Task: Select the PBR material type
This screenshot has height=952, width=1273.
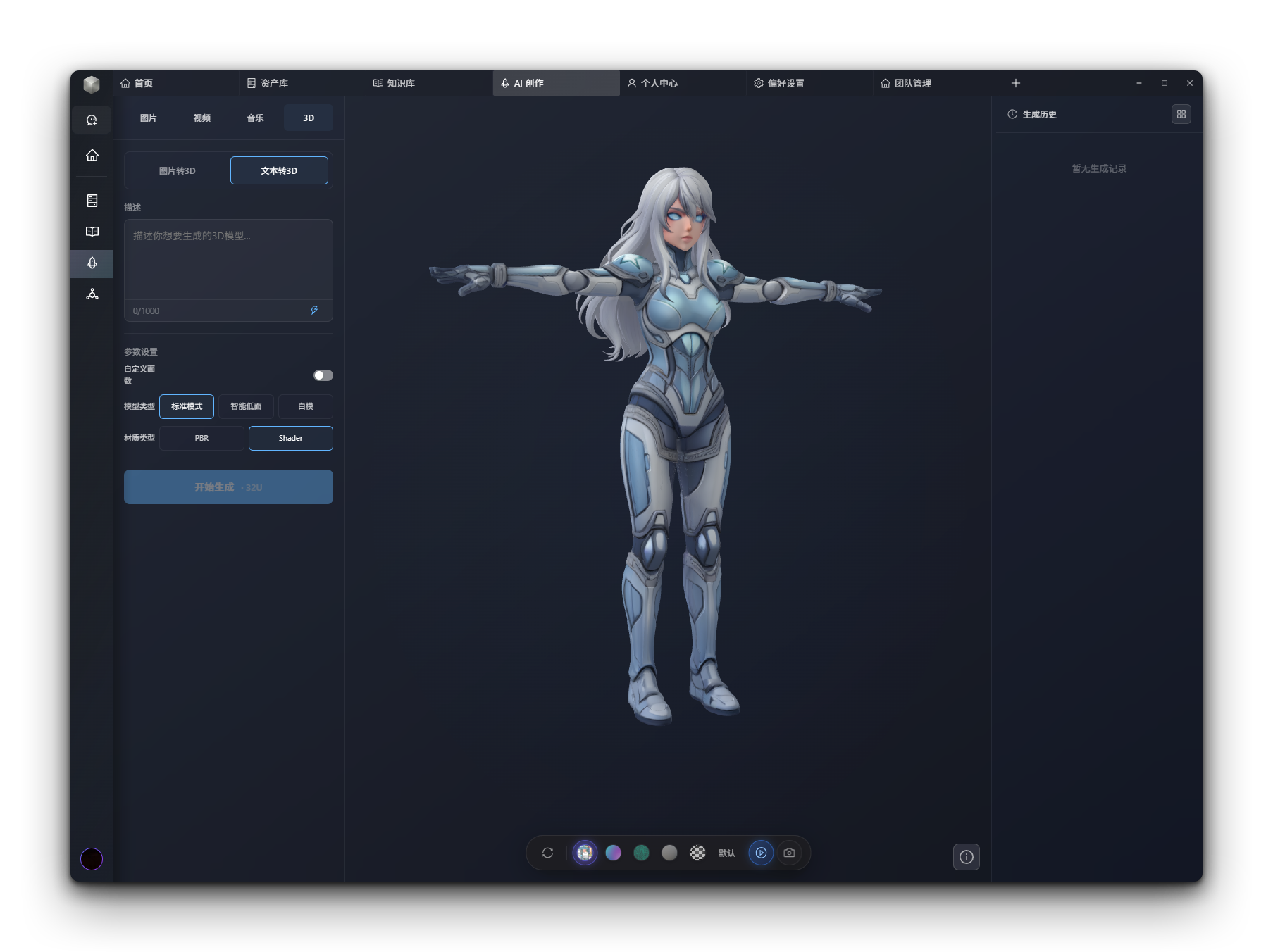Action: point(201,438)
